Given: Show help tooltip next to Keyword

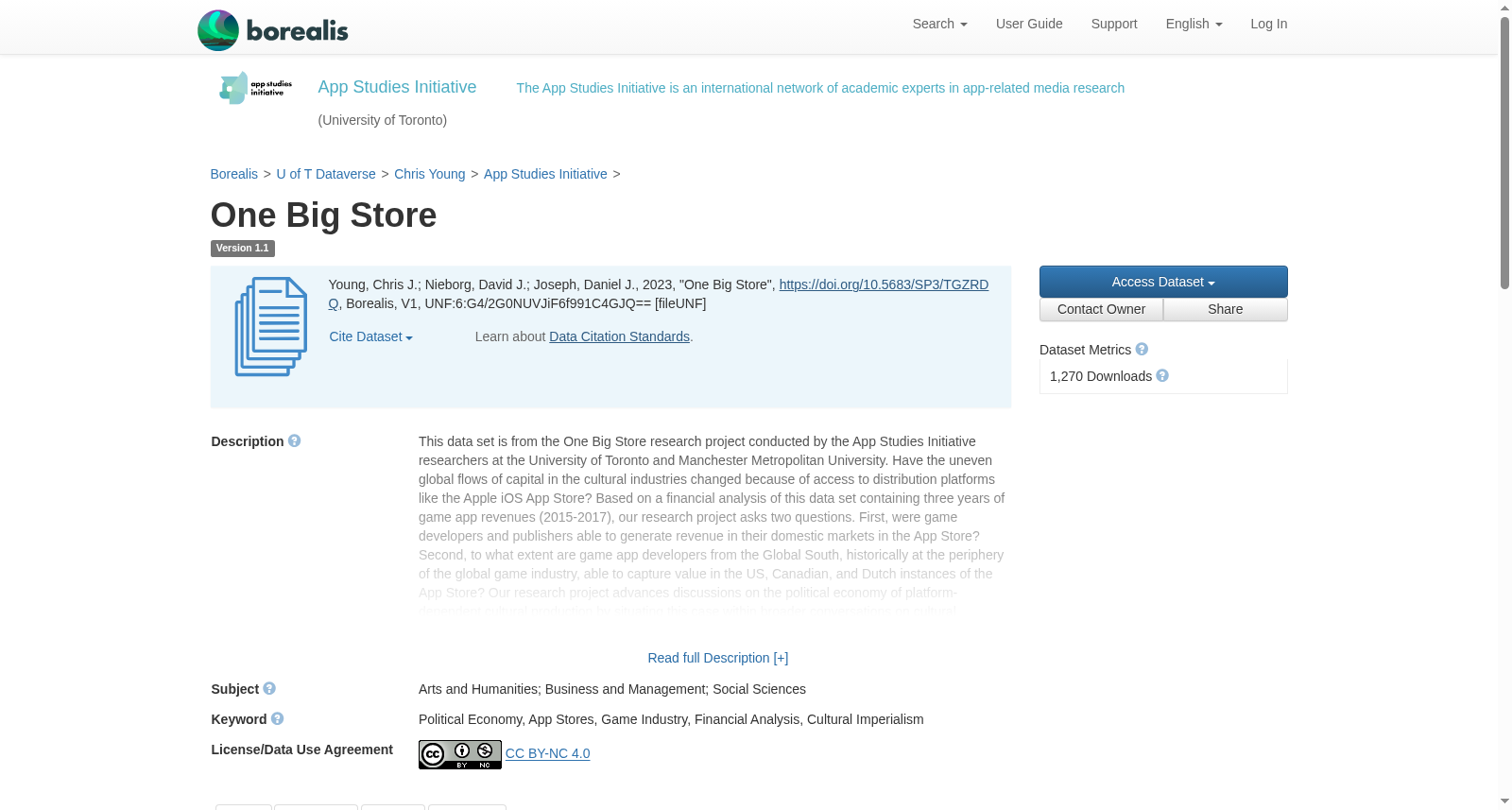Looking at the screenshot, I should [277, 719].
